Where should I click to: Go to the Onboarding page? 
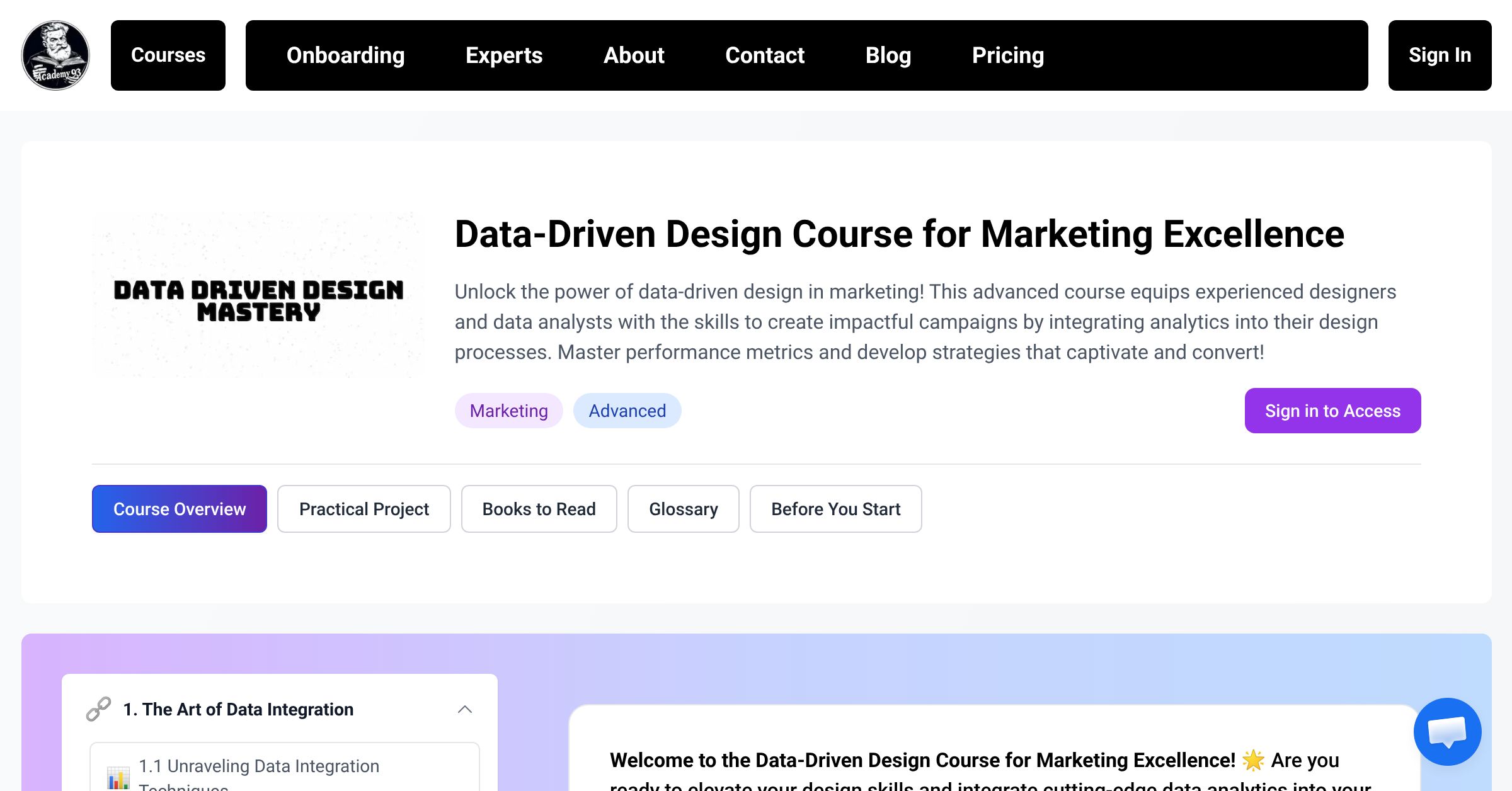(x=345, y=55)
